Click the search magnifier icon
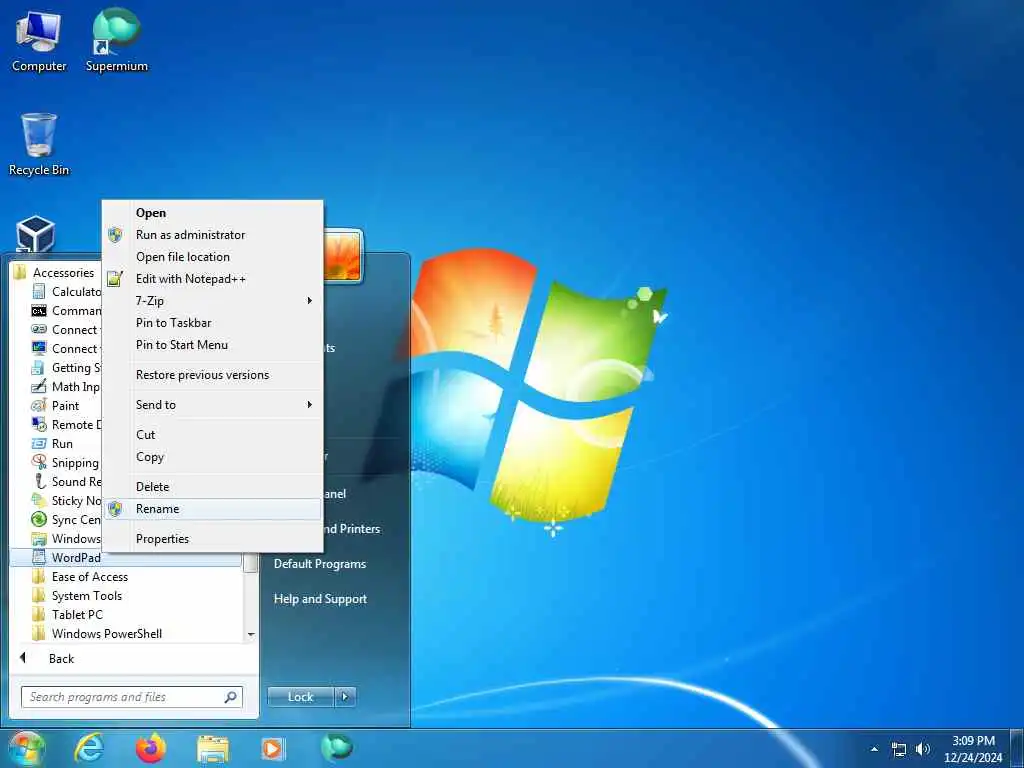Screen dimensions: 1024x768 pyautogui.click(x=231, y=697)
